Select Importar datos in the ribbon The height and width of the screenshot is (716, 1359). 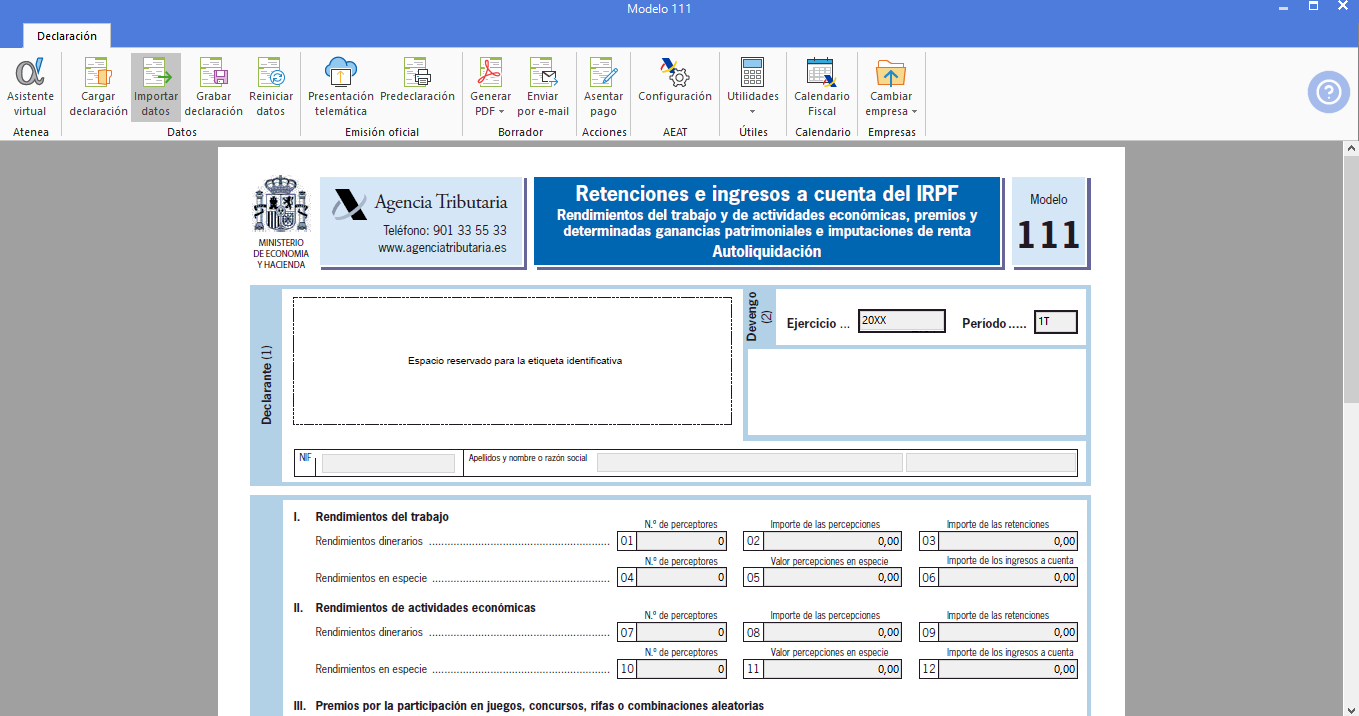[156, 87]
